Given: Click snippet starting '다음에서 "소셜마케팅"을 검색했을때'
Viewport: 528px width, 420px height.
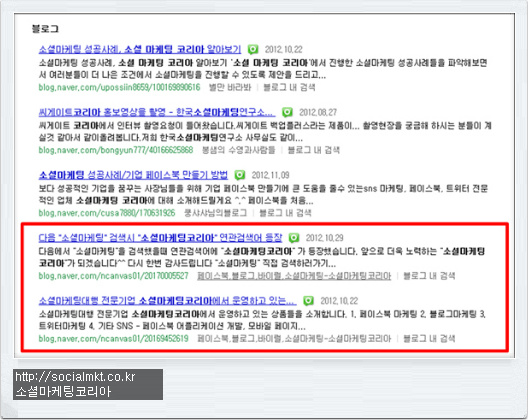Looking at the screenshot, I should pos(262,257).
